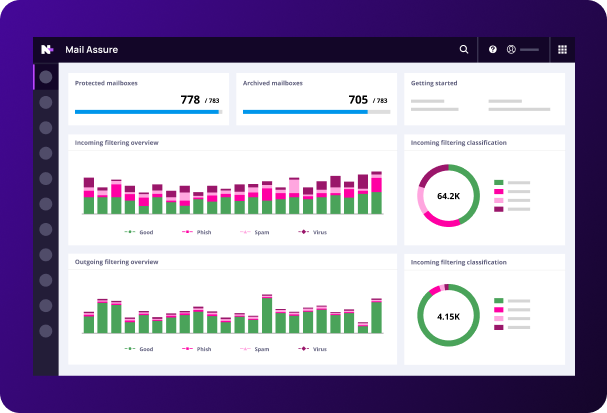Select the fourth sidebar circle icon
The width and height of the screenshot is (607, 413).
click(46, 153)
